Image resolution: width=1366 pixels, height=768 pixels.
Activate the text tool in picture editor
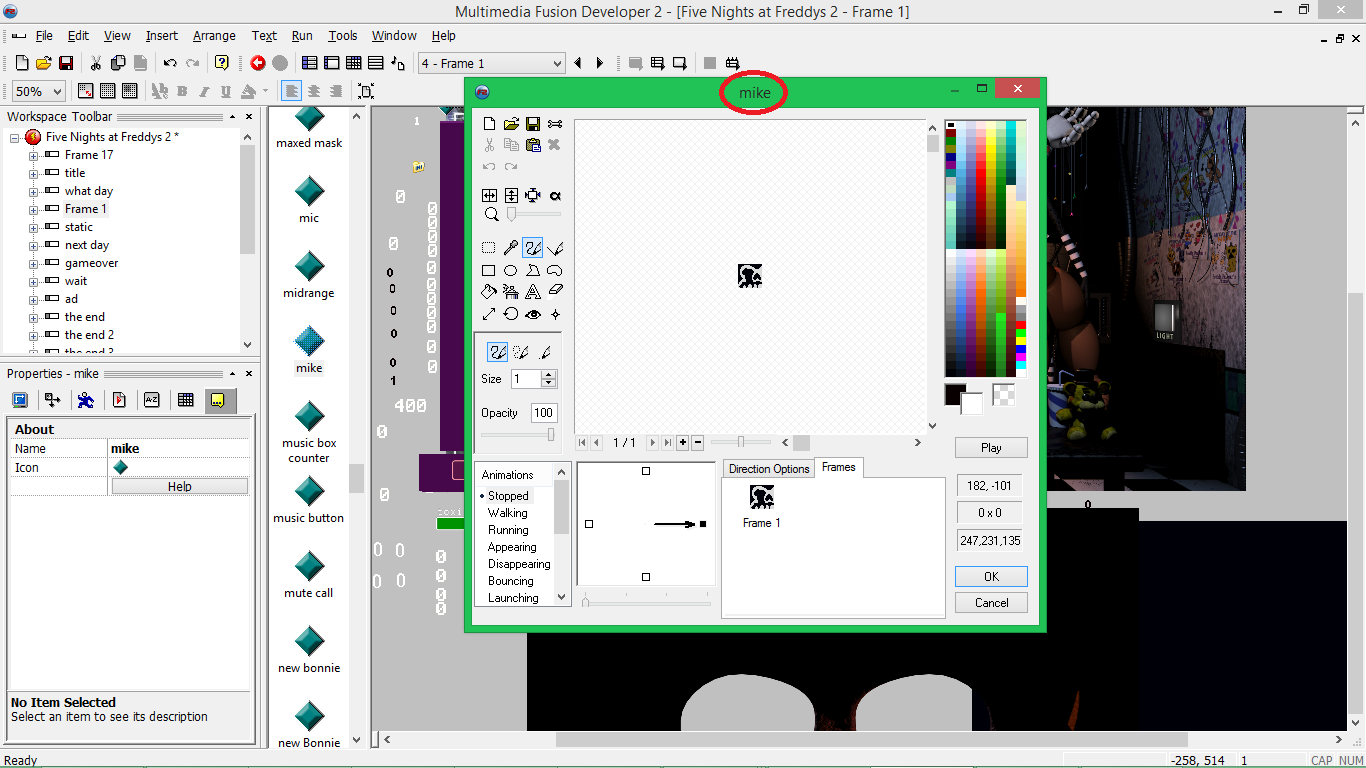point(533,292)
